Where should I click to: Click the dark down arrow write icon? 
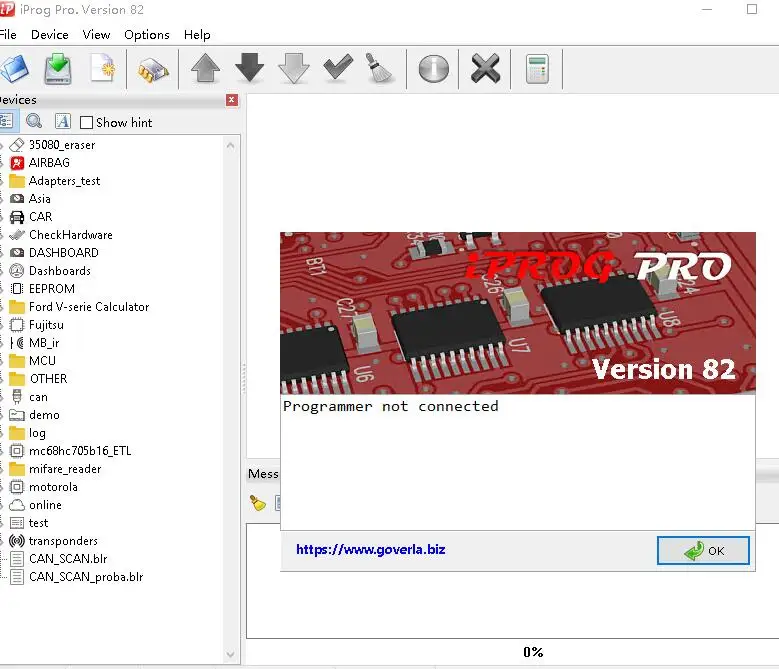pos(249,68)
